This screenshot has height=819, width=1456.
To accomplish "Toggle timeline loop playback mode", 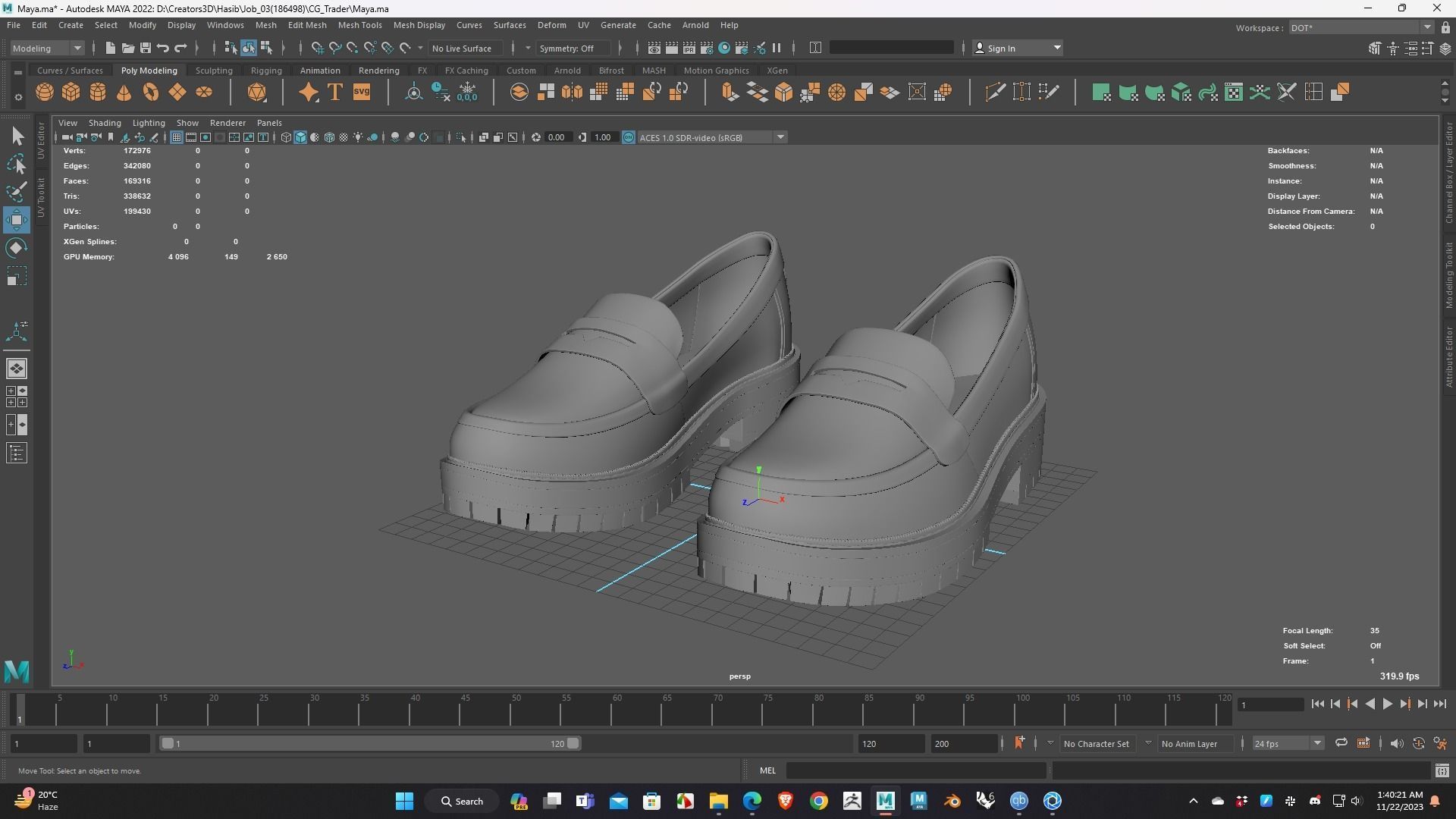I will pos(1341,743).
